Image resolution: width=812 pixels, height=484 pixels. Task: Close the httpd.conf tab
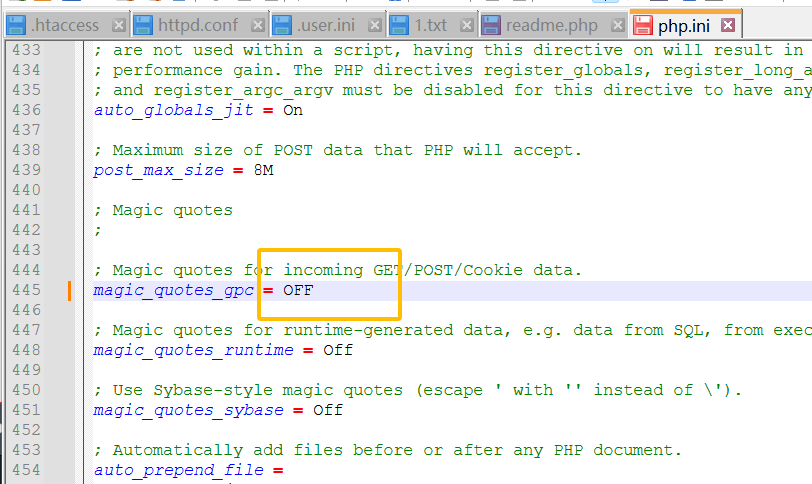pyautogui.click(x=258, y=25)
